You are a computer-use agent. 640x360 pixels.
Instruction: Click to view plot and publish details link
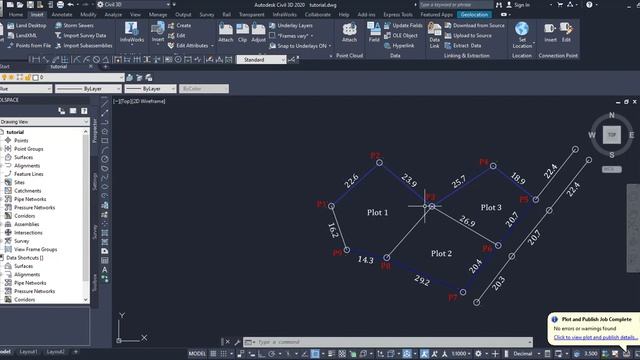595,337
